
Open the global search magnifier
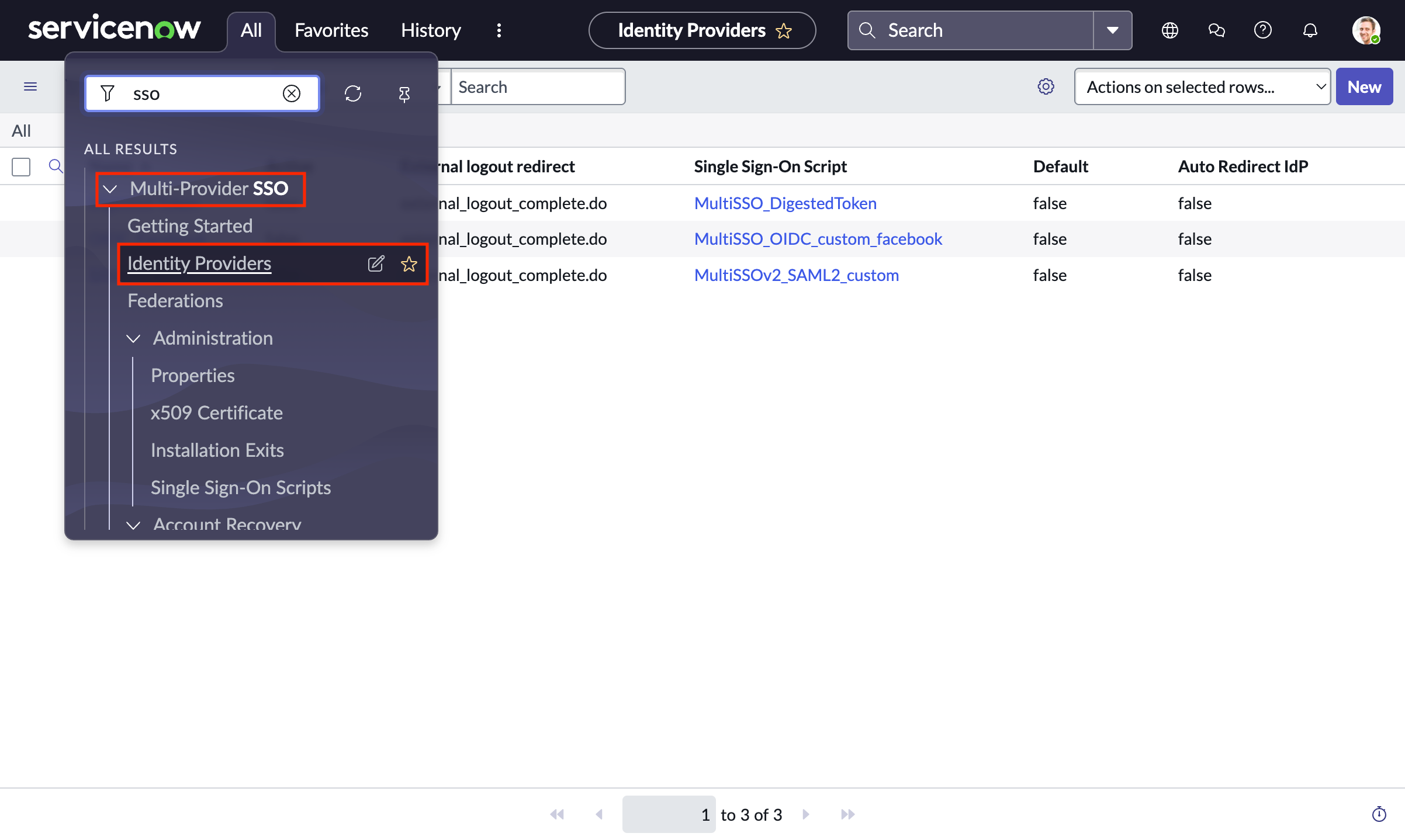pos(867,30)
